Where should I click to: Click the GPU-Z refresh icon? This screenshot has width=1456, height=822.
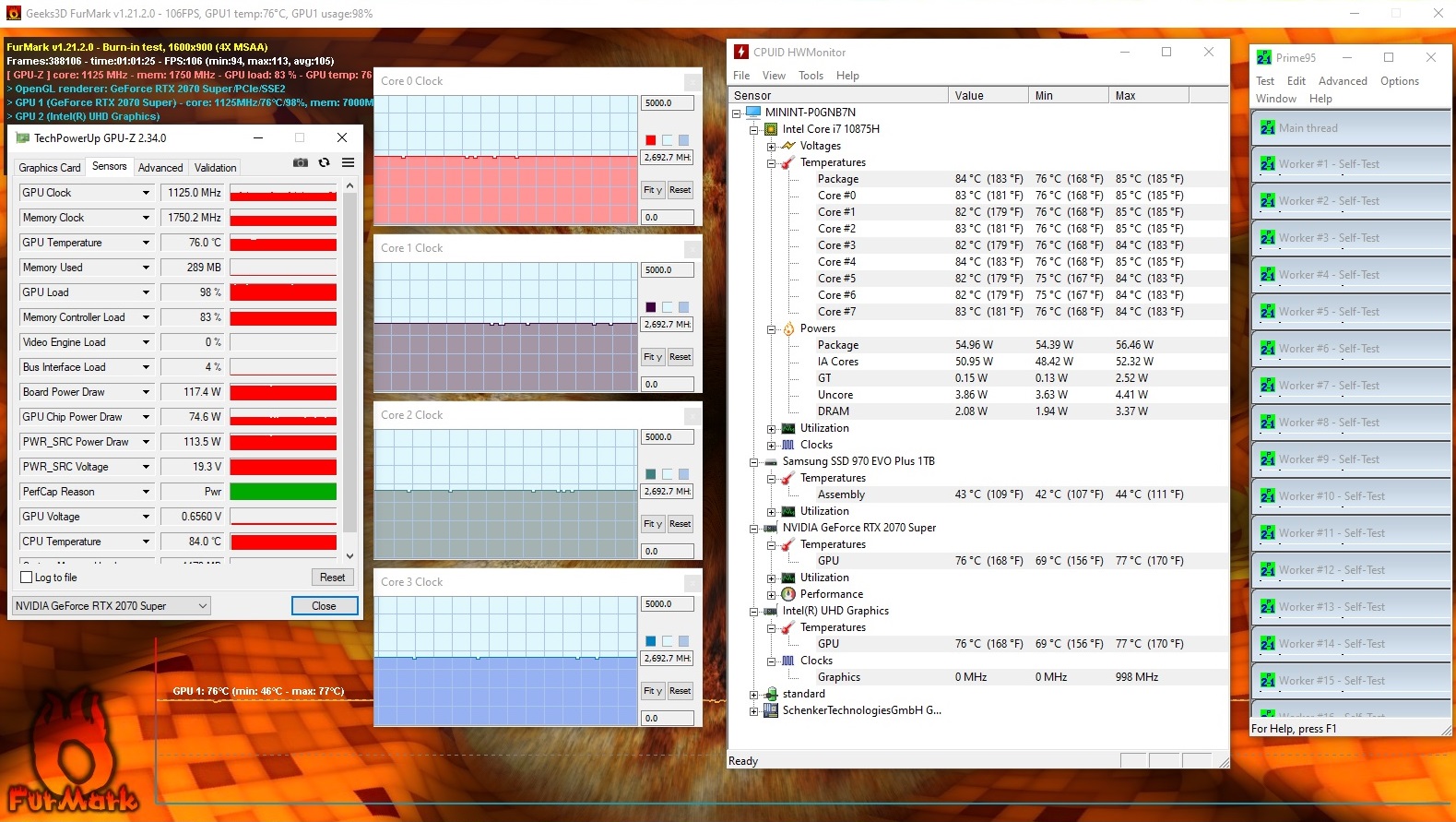point(324,162)
